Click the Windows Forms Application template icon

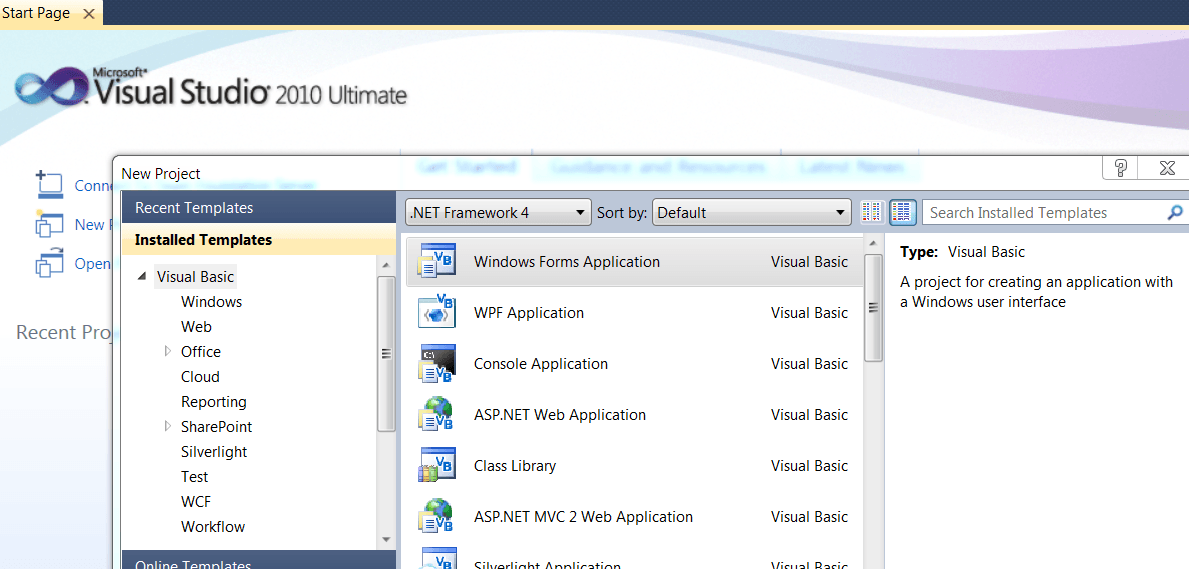pyautogui.click(x=437, y=262)
